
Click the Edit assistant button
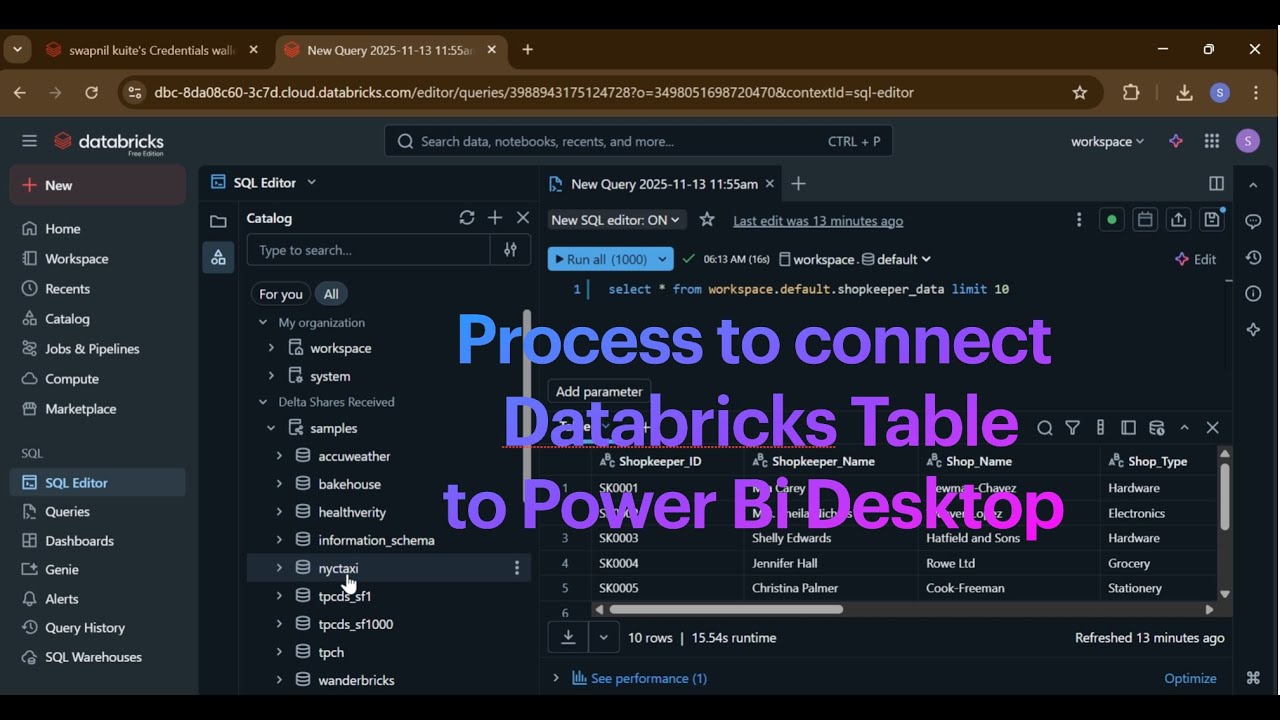coord(1196,259)
